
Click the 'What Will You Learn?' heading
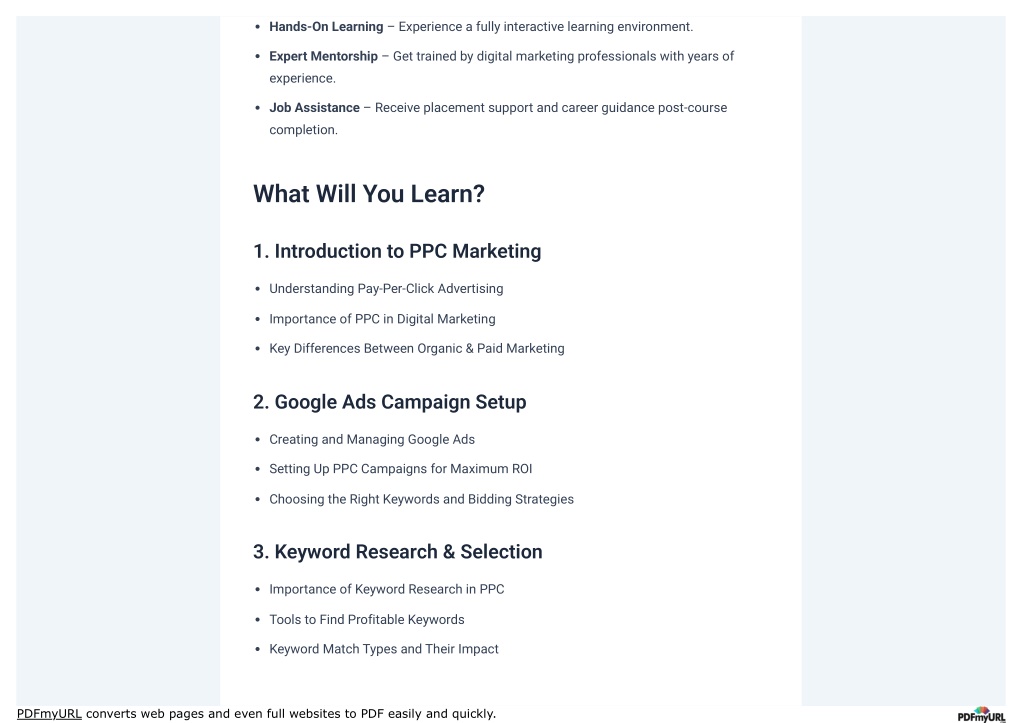click(369, 194)
